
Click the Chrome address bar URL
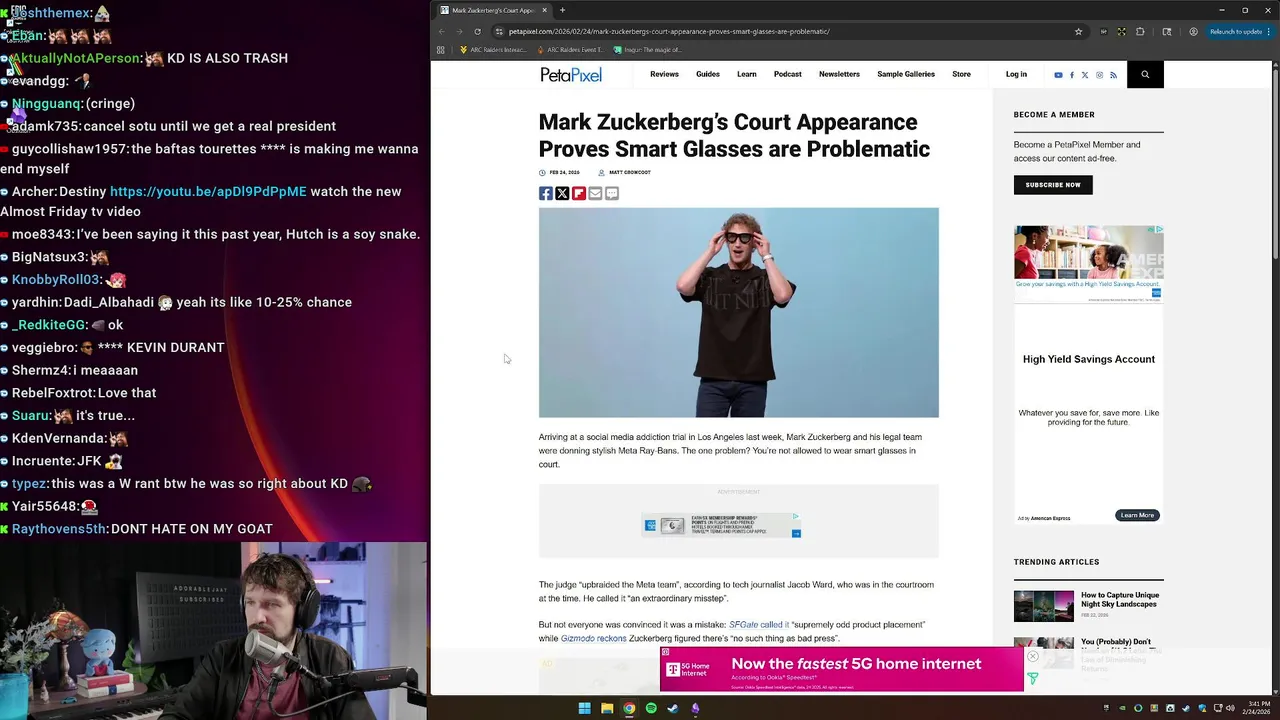pos(669,31)
